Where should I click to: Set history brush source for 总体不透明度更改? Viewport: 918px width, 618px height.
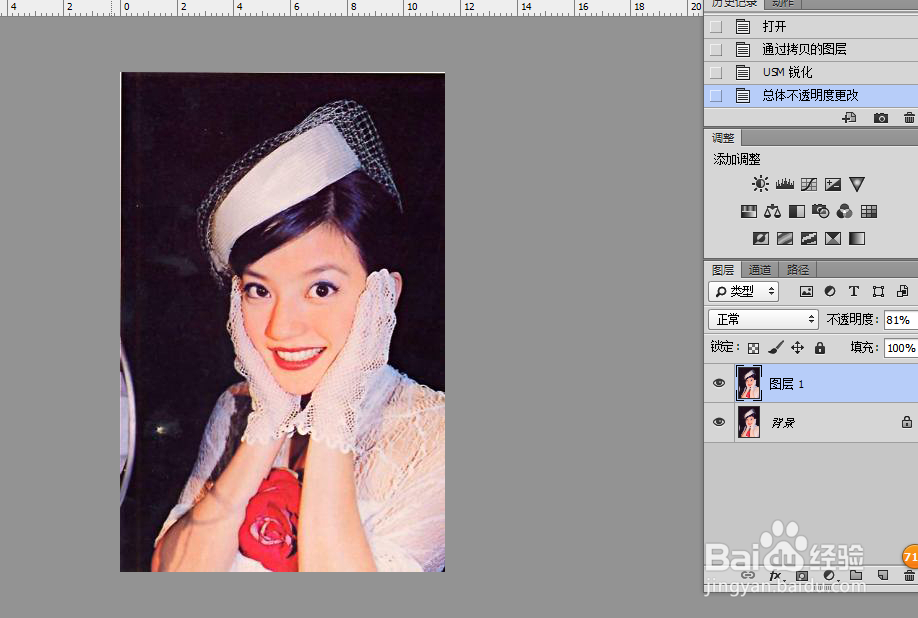[716, 95]
